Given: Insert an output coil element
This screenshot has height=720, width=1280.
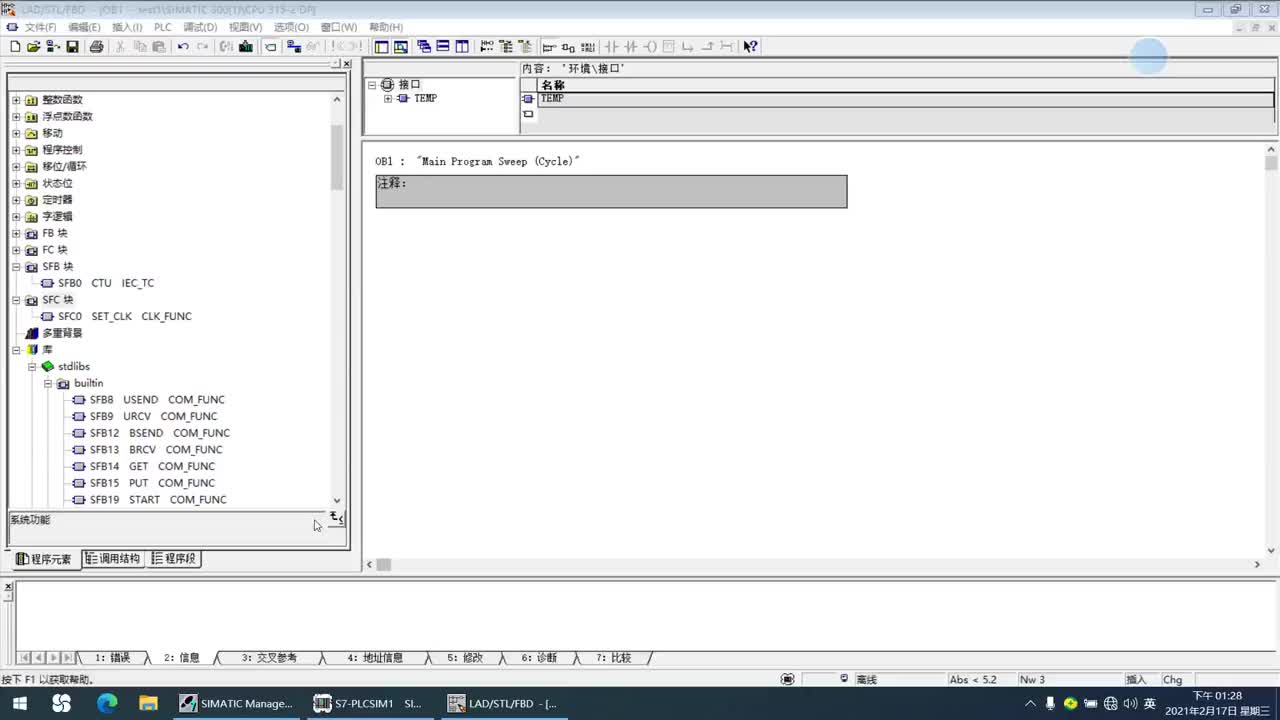Looking at the screenshot, I should click(x=650, y=46).
